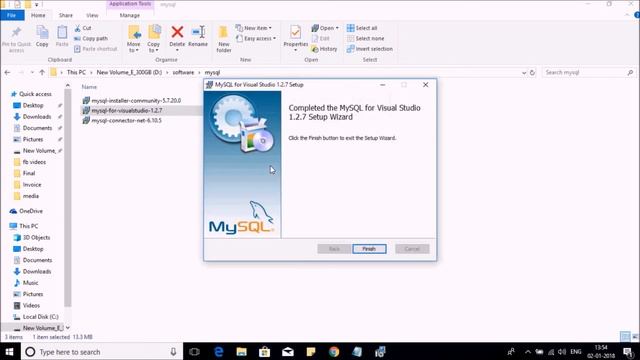The width and height of the screenshot is (640, 360).
Task: Open the media folder in sidebar
Action: click(27, 196)
